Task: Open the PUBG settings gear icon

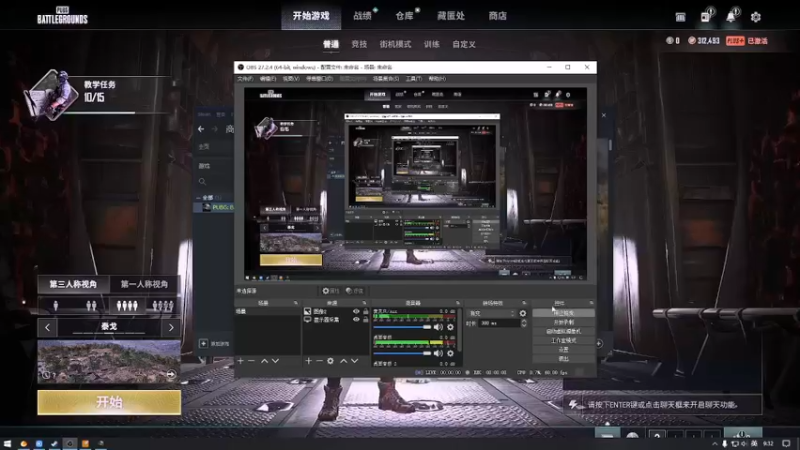Action: 756,17
